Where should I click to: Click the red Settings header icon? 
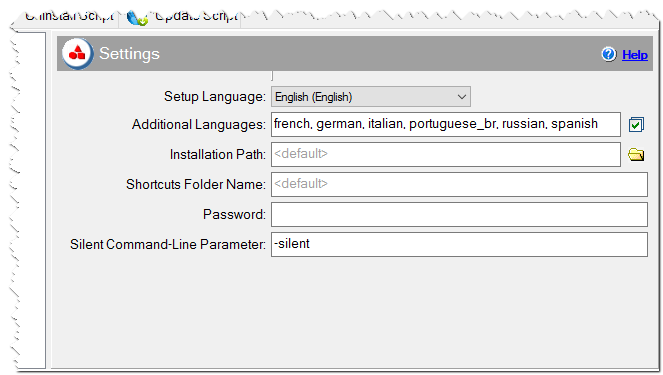coord(77,54)
